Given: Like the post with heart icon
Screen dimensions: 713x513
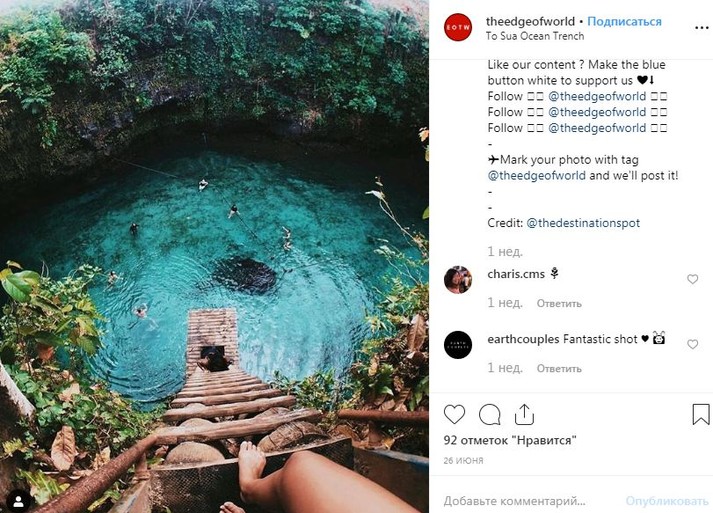Looking at the screenshot, I should [x=455, y=414].
